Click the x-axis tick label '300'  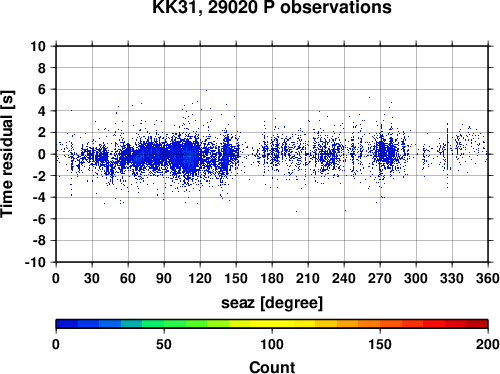(416, 278)
